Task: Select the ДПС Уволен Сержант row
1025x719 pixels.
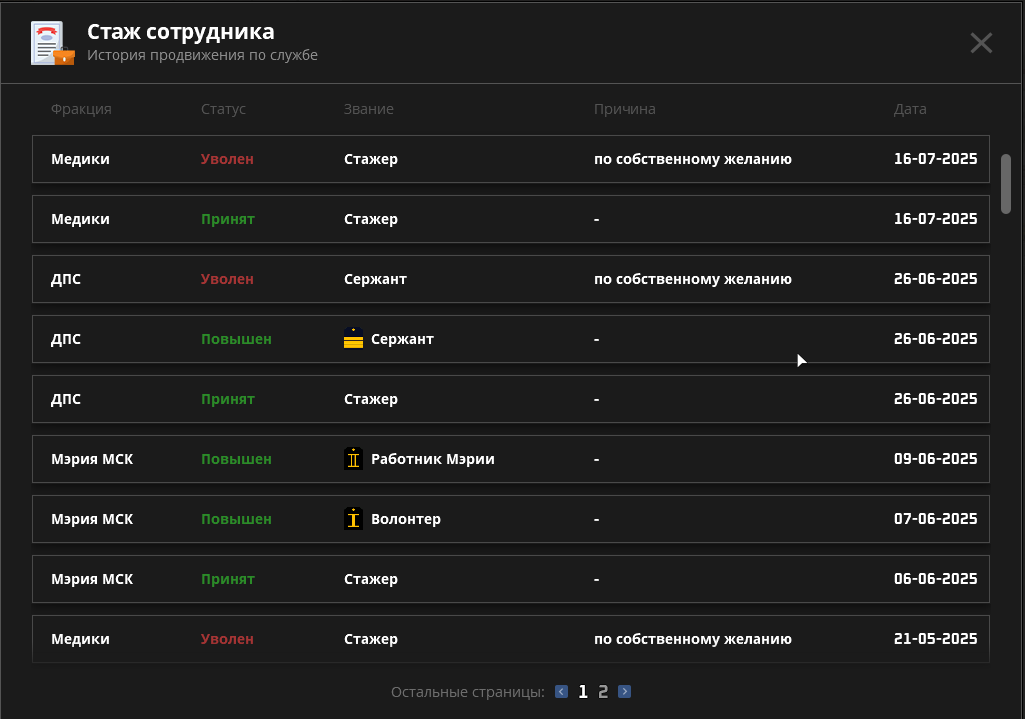Action: [510, 279]
